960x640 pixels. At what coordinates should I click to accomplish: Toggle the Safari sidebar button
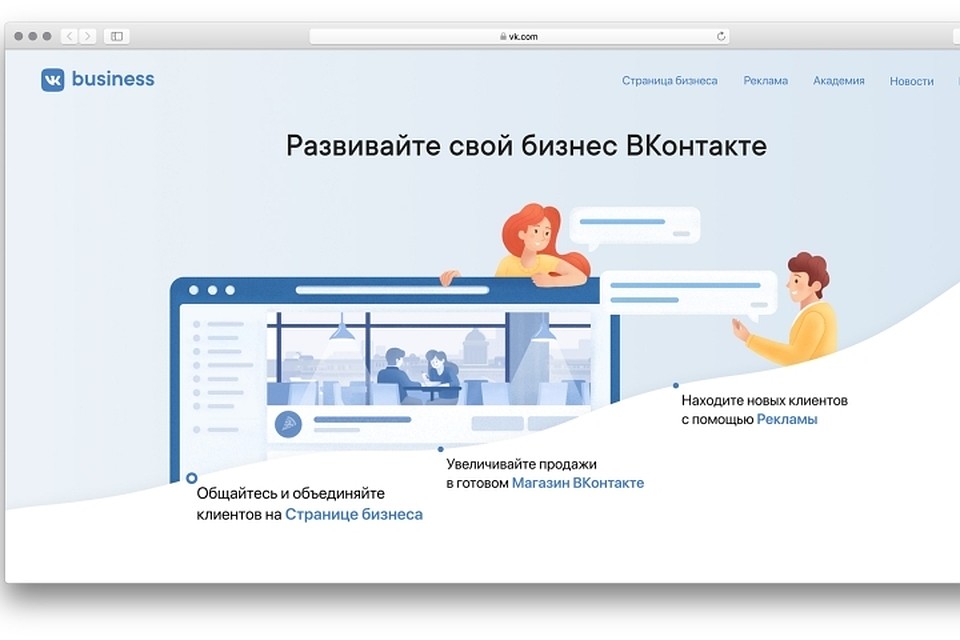(x=116, y=36)
